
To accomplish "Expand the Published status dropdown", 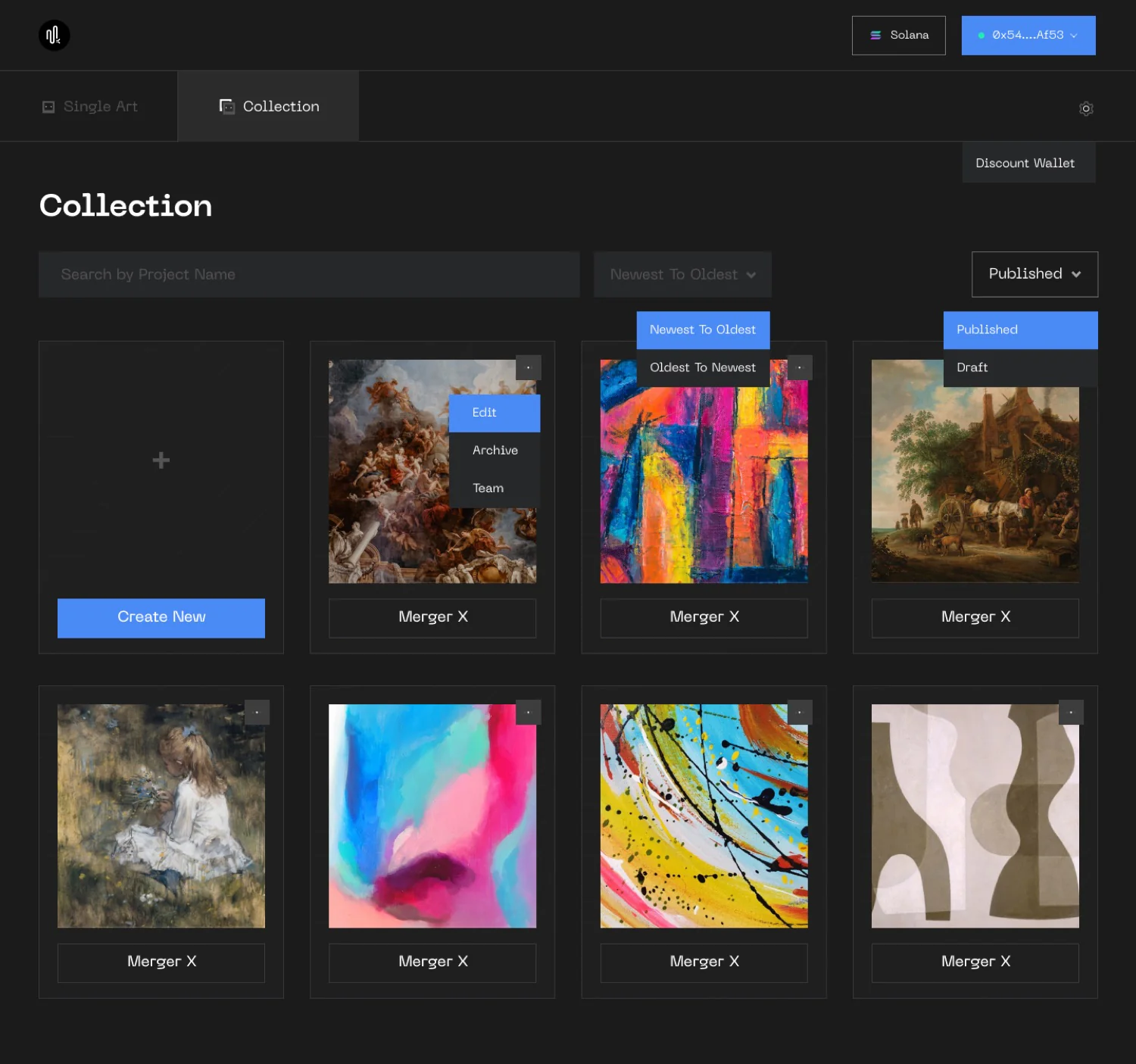I will [1035, 274].
